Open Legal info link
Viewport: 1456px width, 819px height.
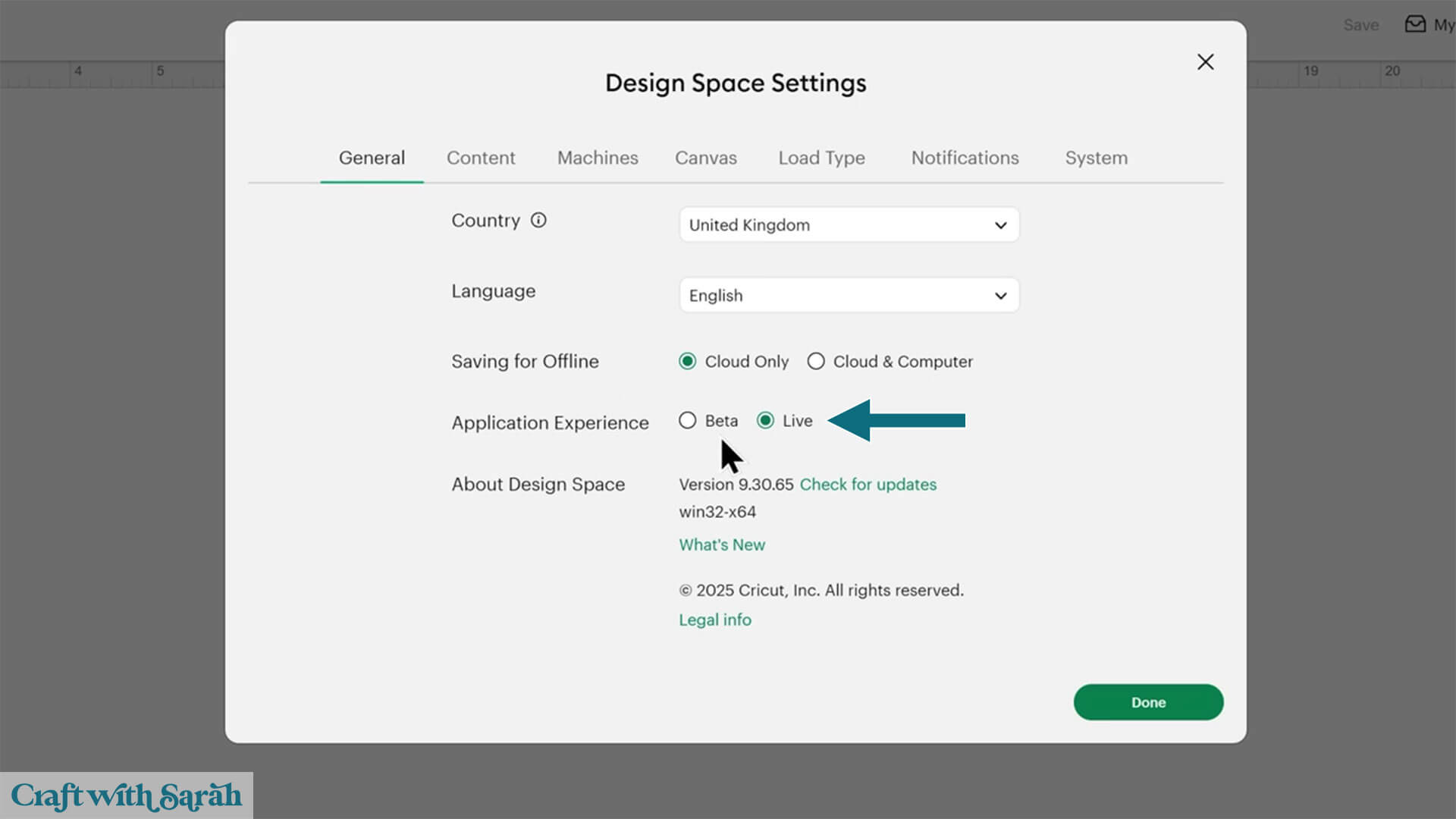[715, 620]
